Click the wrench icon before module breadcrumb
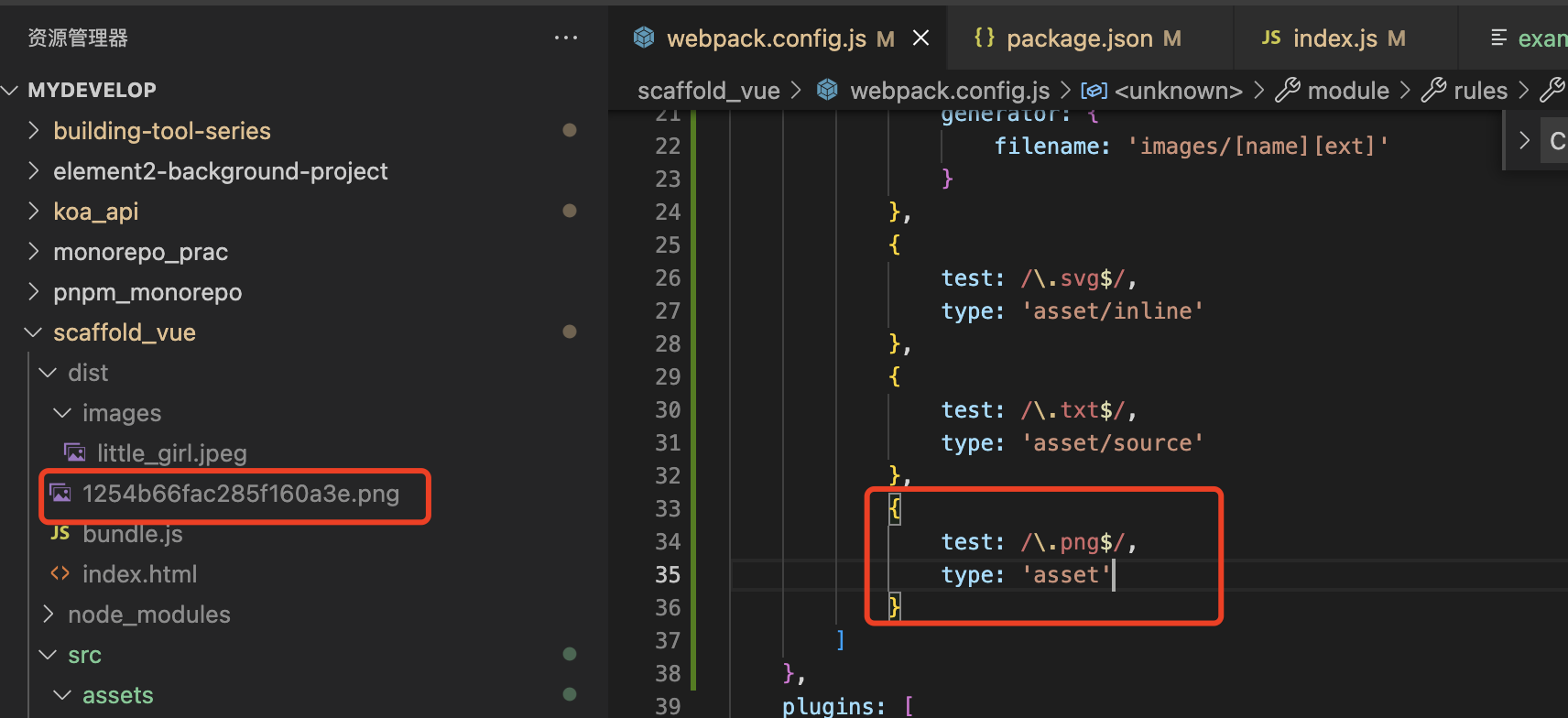The height and width of the screenshot is (718, 1568). 1288,90
